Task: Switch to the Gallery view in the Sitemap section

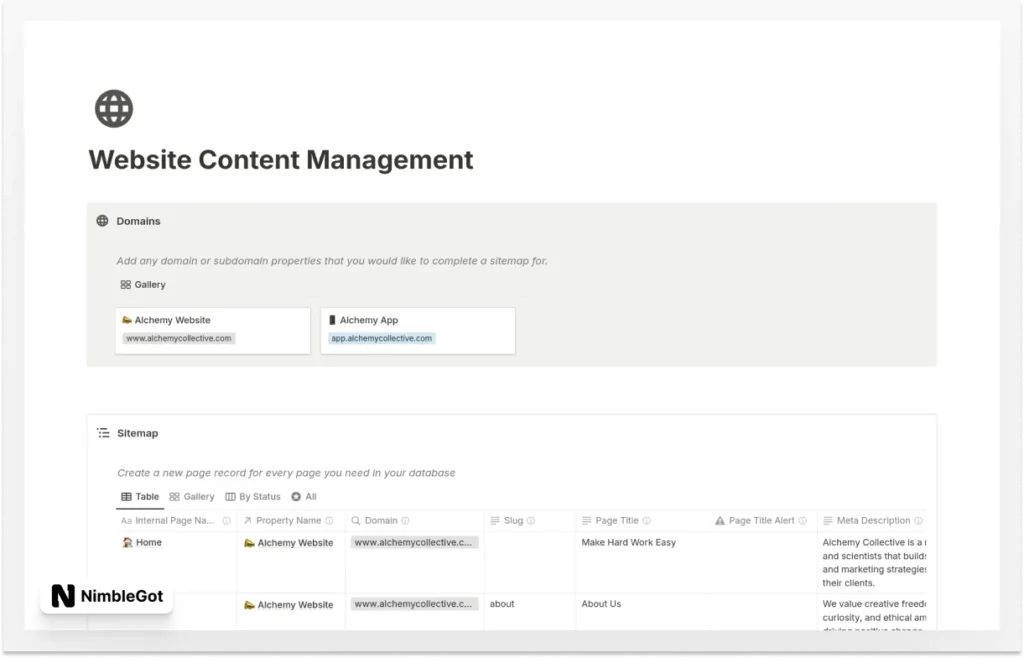Action: [192, 496]
